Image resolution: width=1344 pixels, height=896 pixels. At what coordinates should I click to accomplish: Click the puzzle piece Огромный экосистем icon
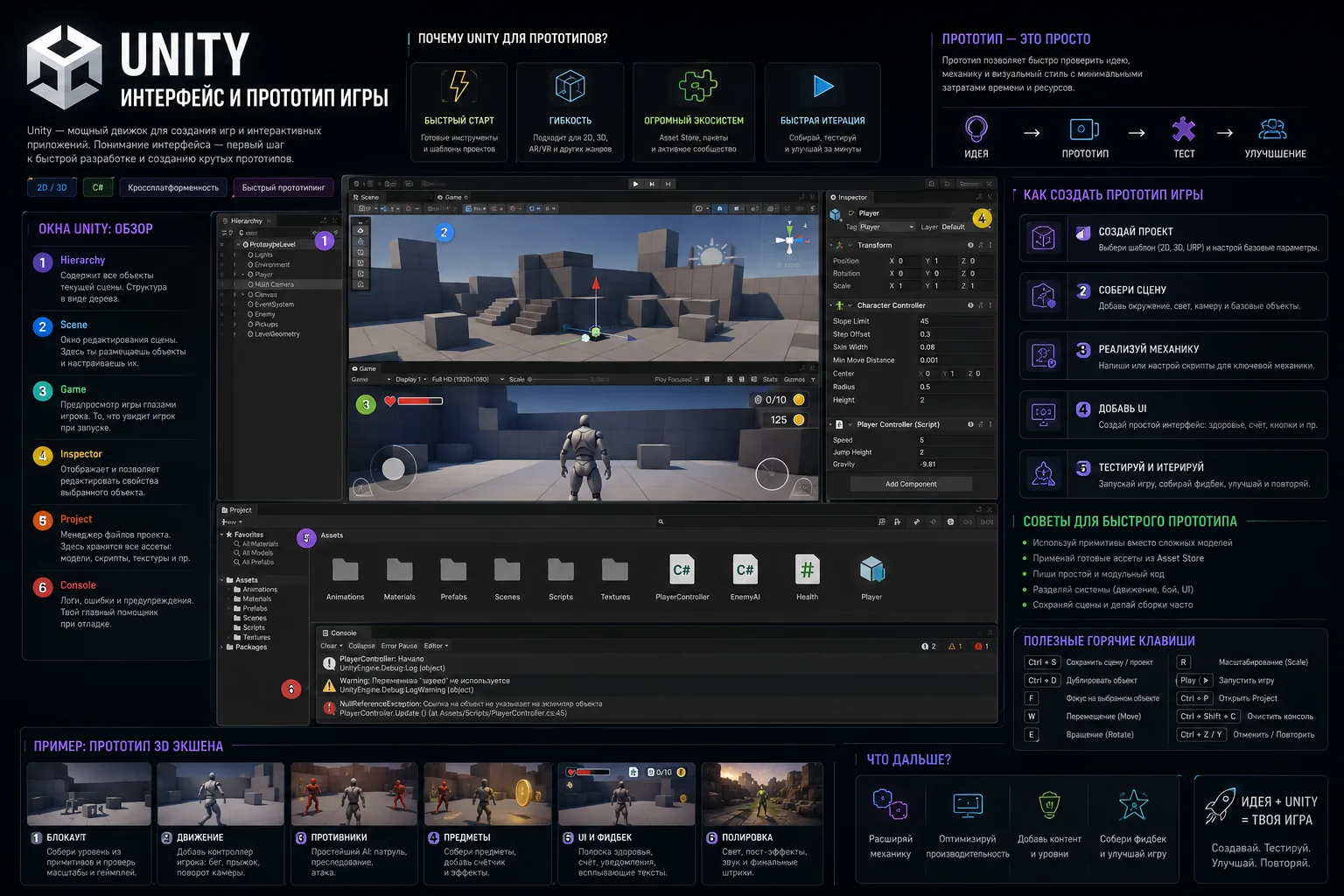coord(697,87)
